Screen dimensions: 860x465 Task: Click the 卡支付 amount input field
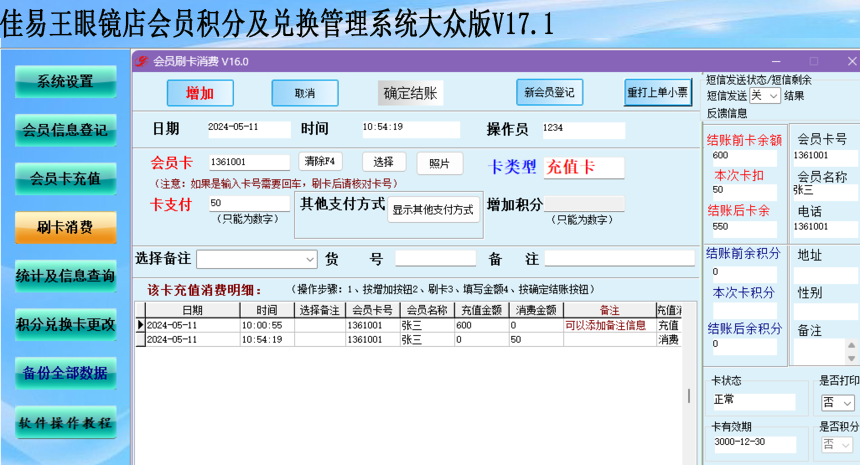click(x=249, y=203)
